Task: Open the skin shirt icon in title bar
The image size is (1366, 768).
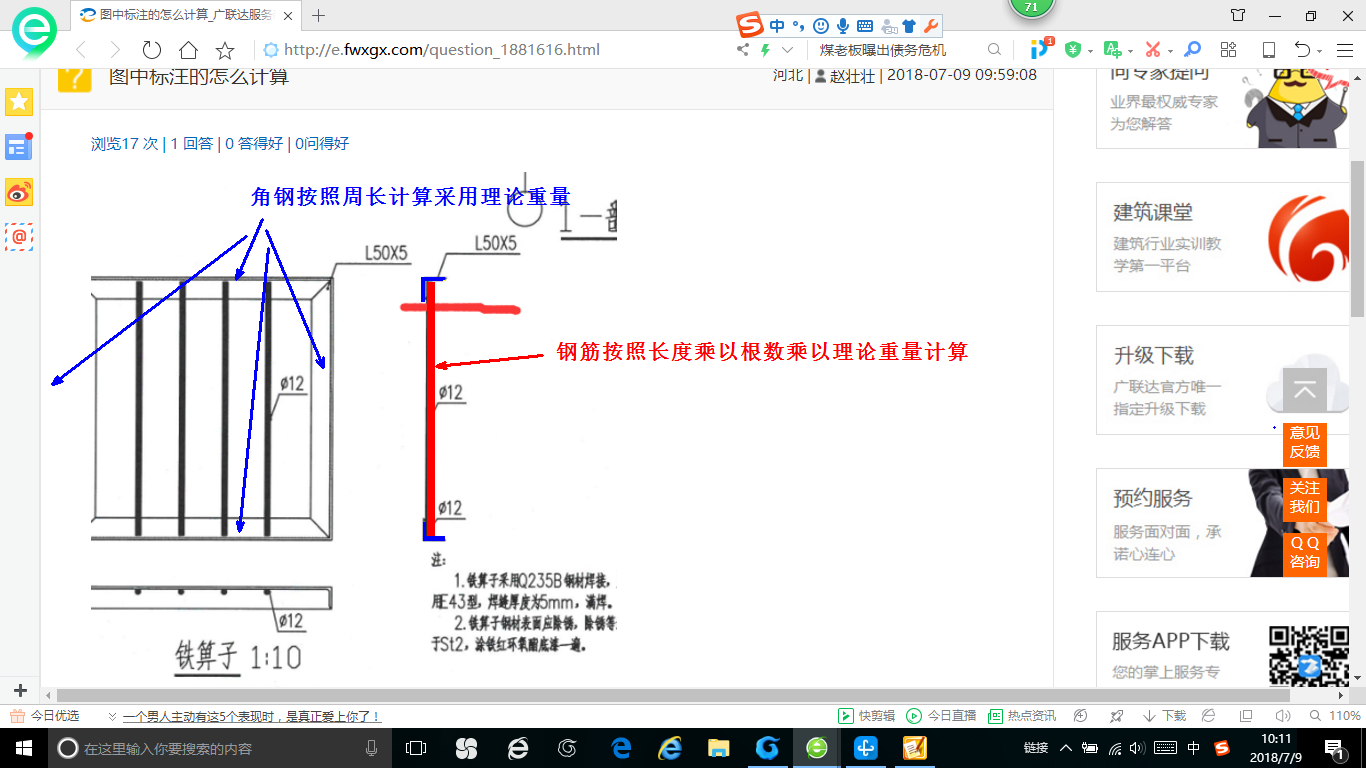Action: coord(1238,15)
